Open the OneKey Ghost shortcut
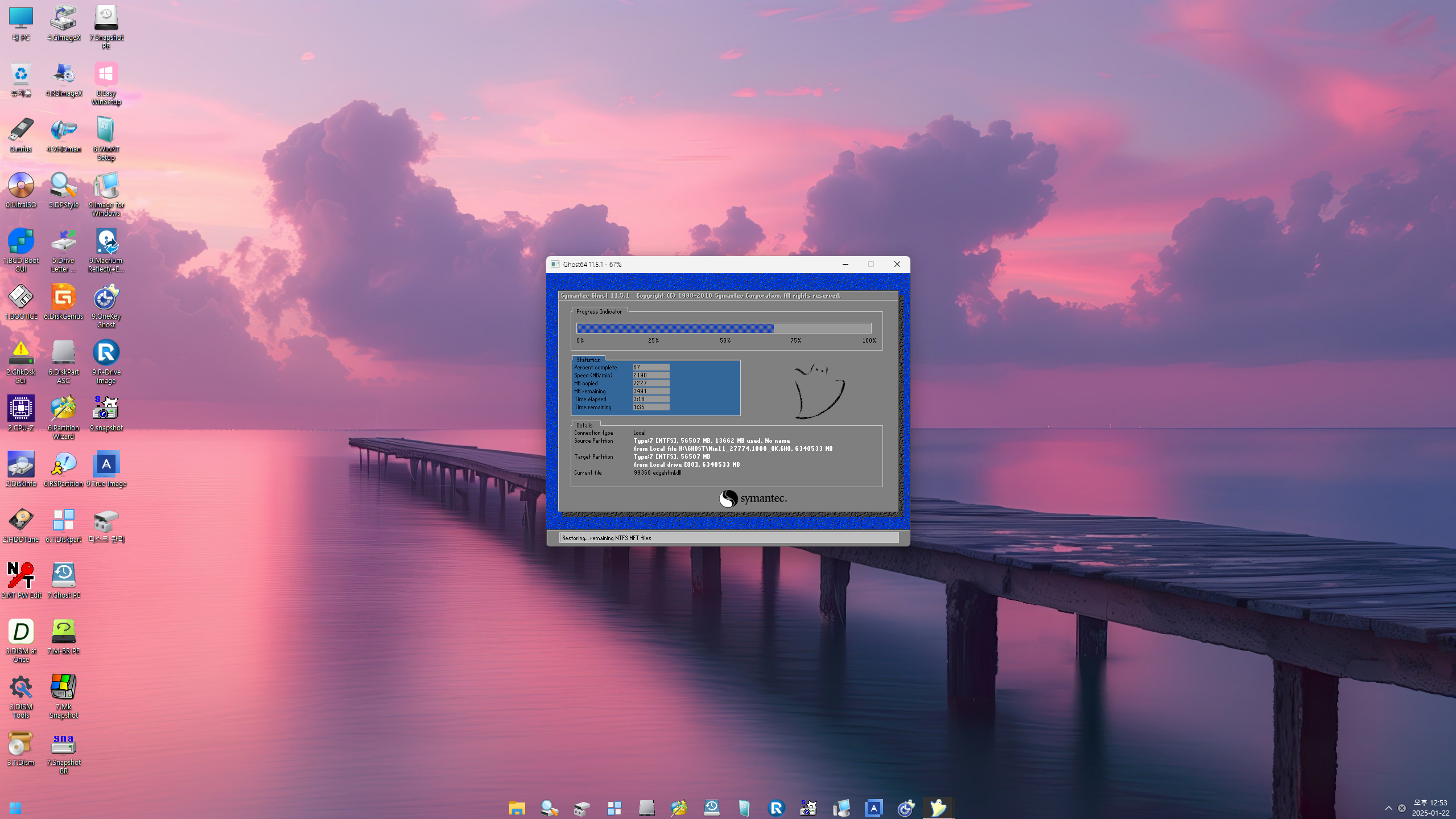 point(106,298)
